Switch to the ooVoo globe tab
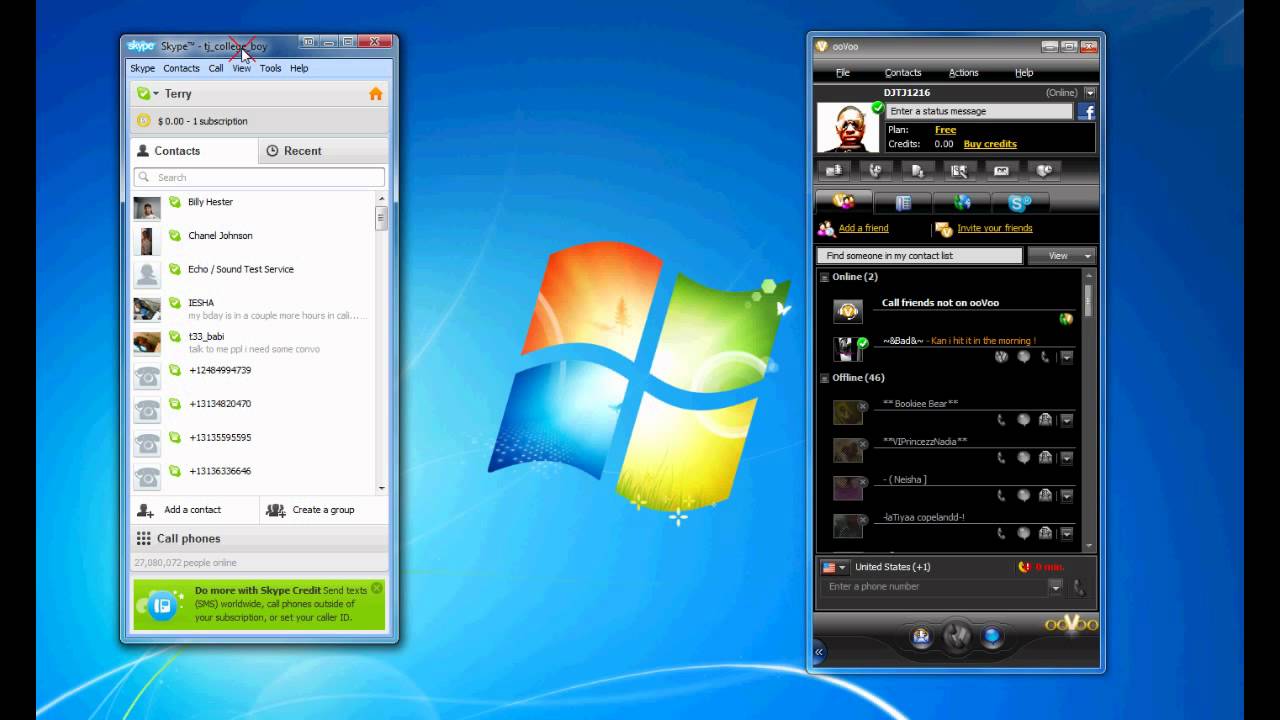Screen dimensions: 1280x720 [962, 203]
